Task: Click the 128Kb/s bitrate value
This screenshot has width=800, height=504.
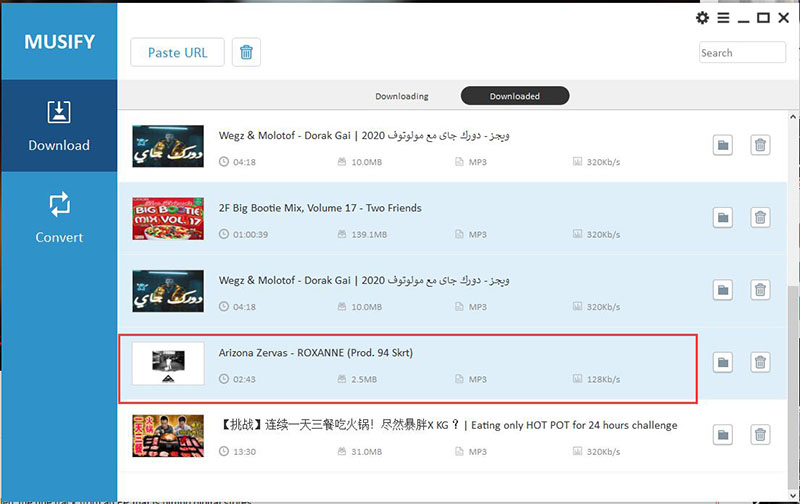Action: click(603, 380)
